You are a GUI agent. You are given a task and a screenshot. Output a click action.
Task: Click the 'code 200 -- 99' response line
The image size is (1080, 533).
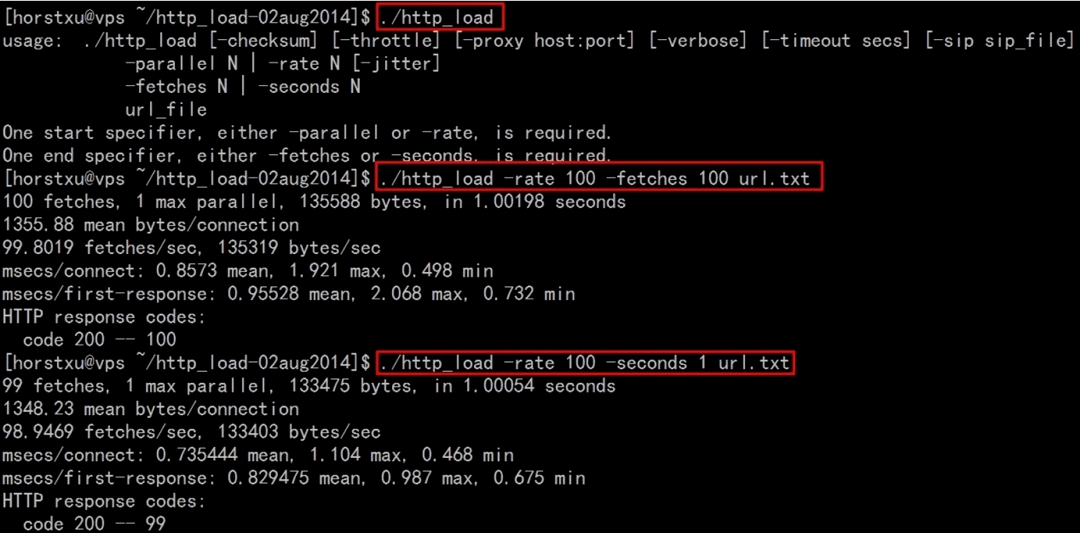coord(94,523)
